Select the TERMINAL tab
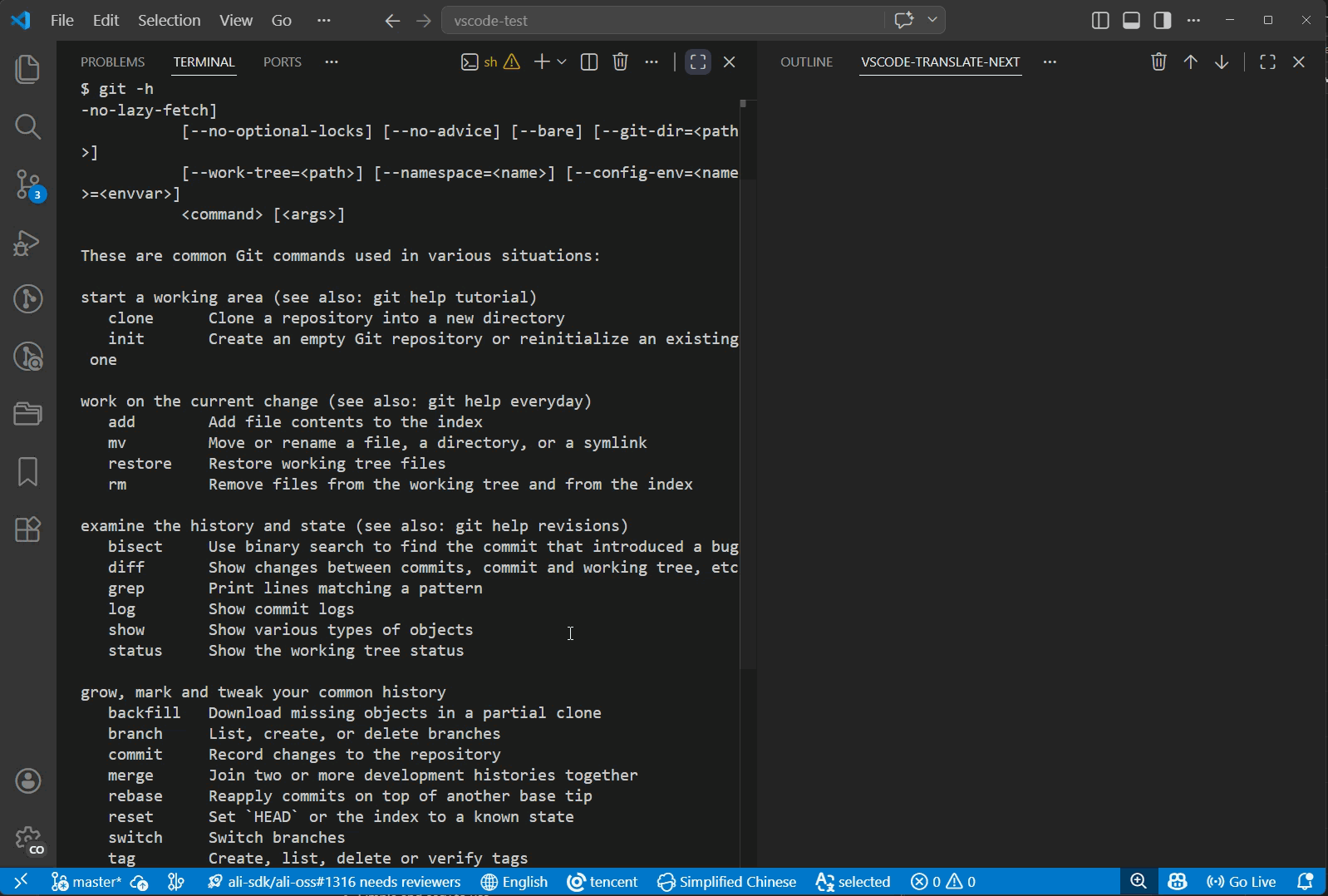Image resolution: width=1328 pixels, height=896 pixels. (x=204, y=62)
